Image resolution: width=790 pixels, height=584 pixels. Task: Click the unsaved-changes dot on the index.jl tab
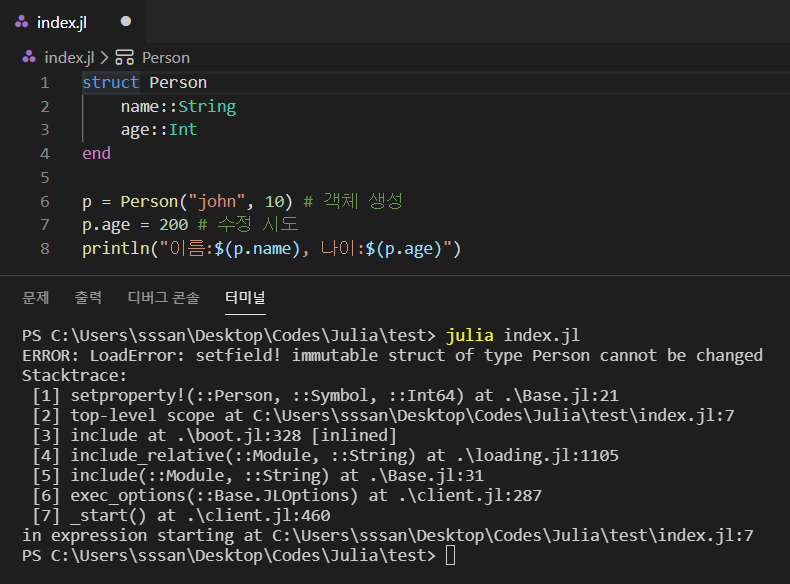pyautogui.click(x=125, y=21)
